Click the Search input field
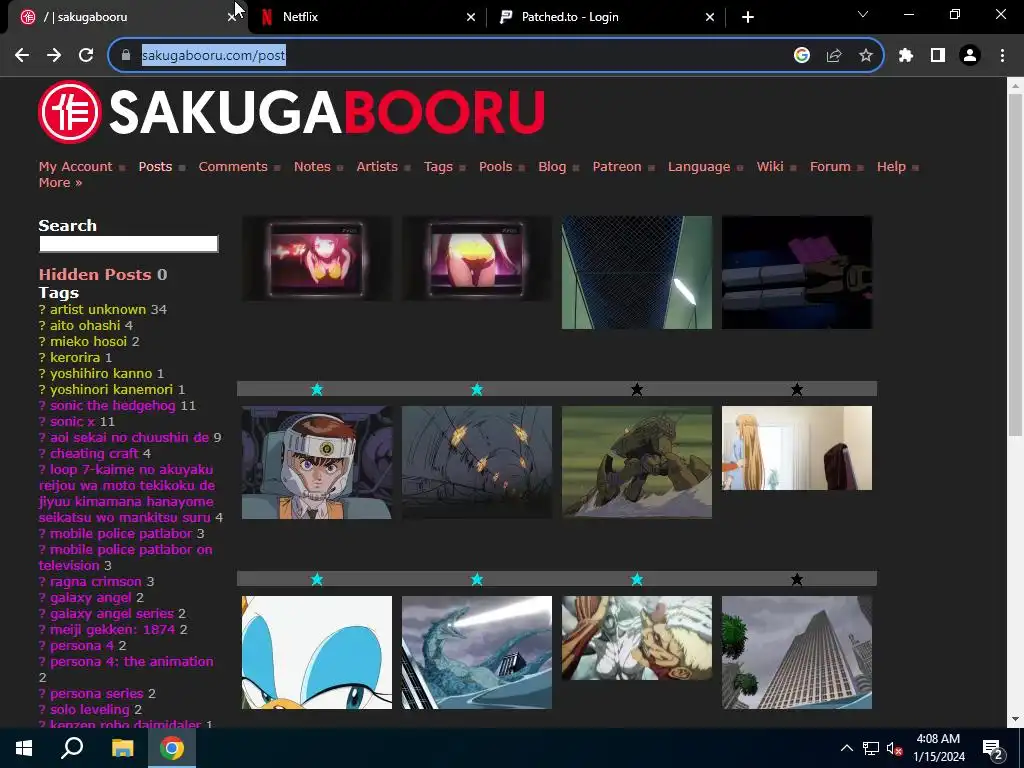1024x768 pixels. [129, 244]
